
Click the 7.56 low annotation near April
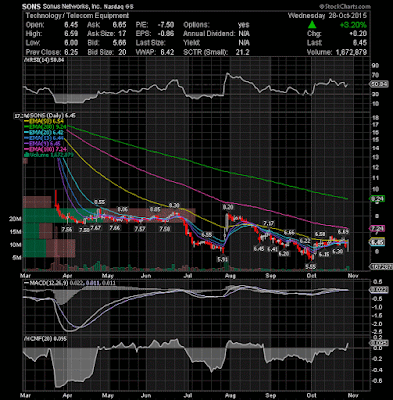[x=67, y=229]
